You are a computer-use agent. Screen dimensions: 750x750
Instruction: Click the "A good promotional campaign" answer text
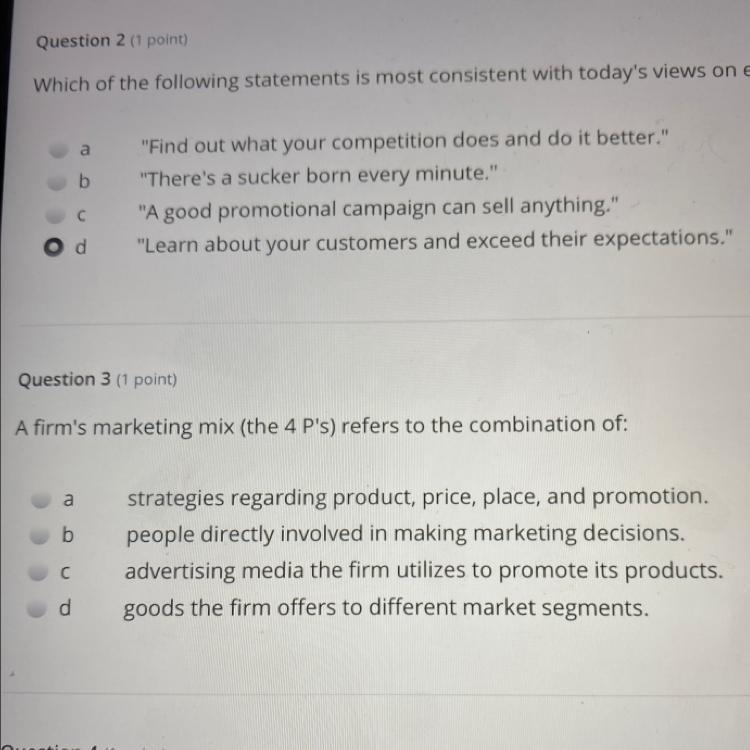(x=378, y=210)
